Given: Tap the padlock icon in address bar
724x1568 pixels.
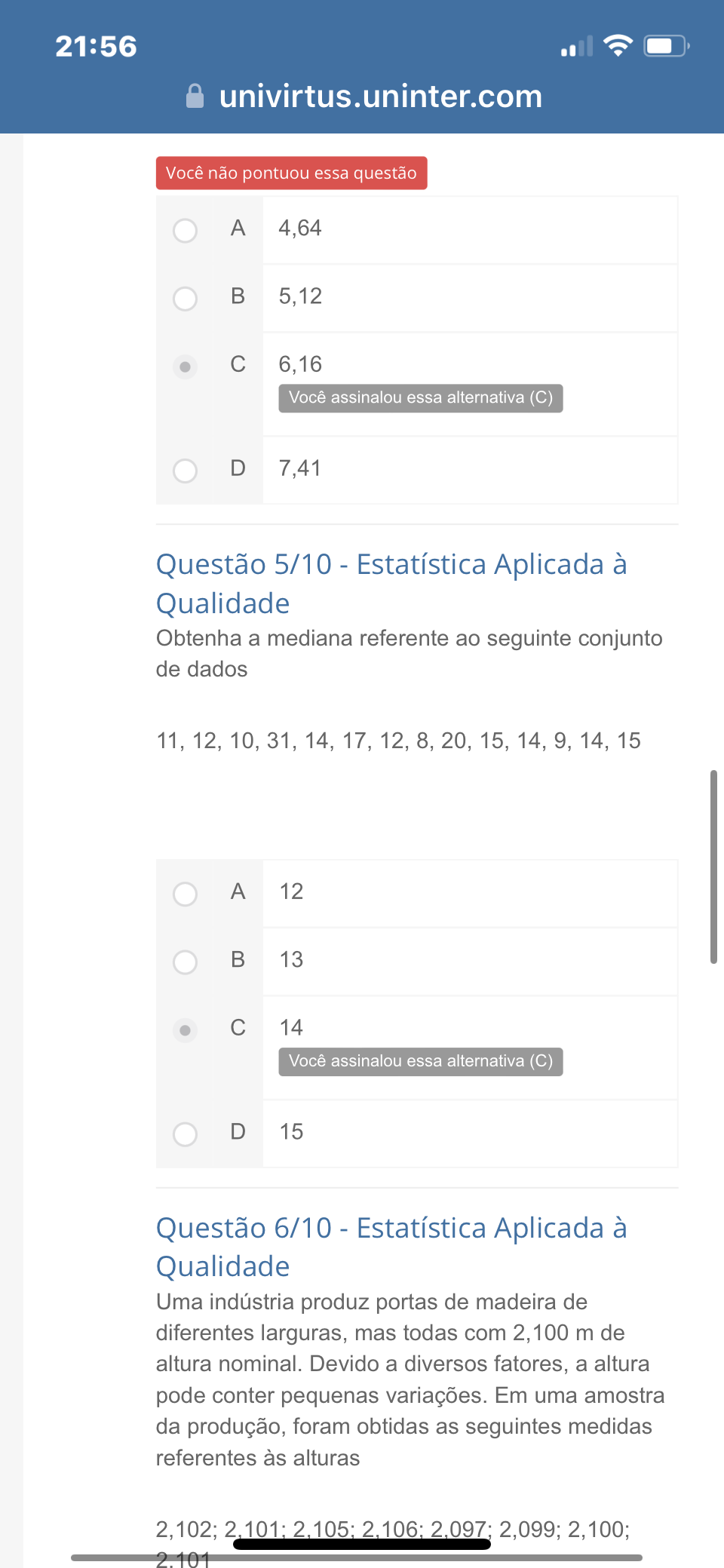Looking at the screenshot, I should coord(195,97).
